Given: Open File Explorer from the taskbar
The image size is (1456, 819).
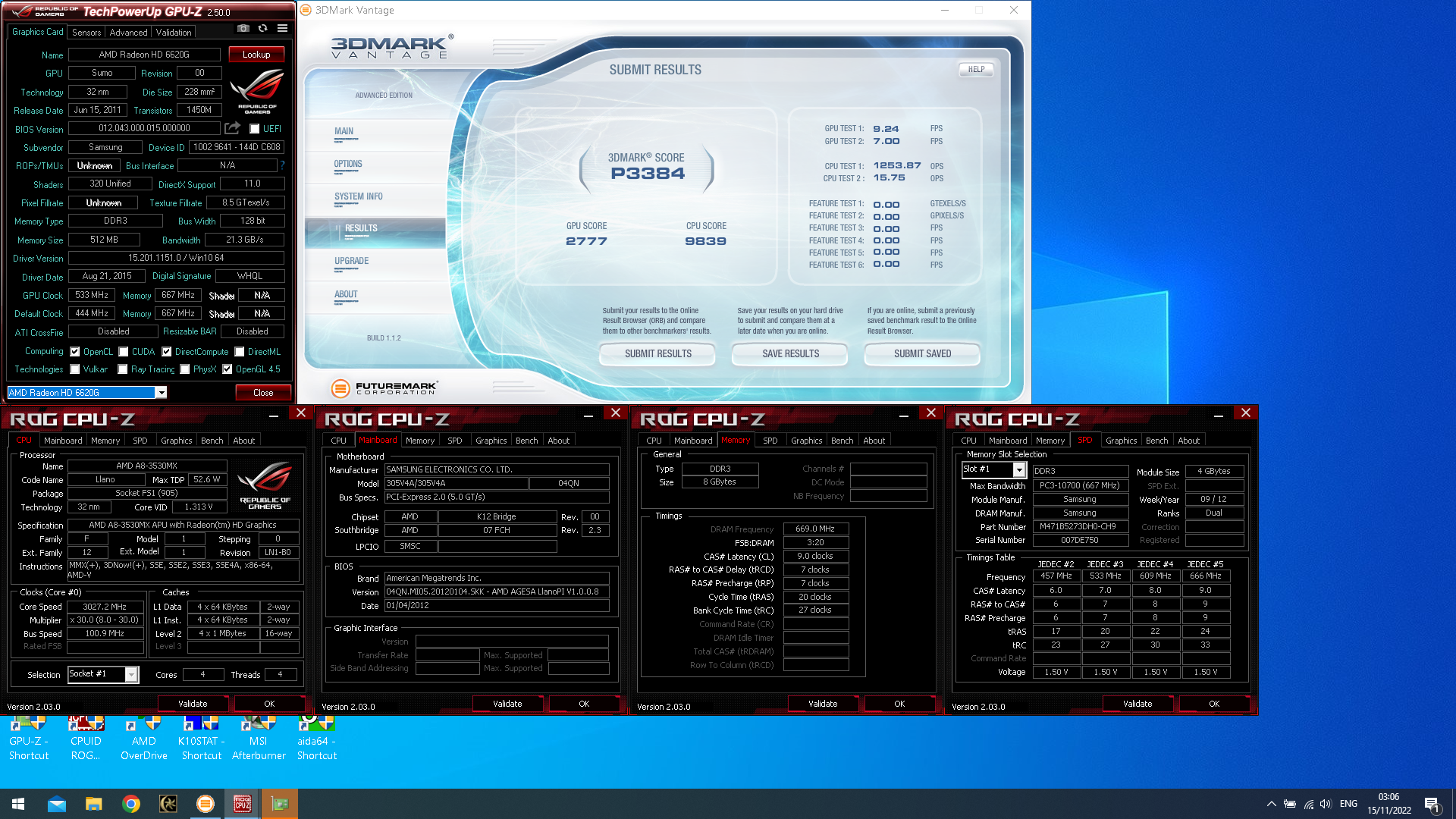Looking at the screenshot, I should (93, 804).
